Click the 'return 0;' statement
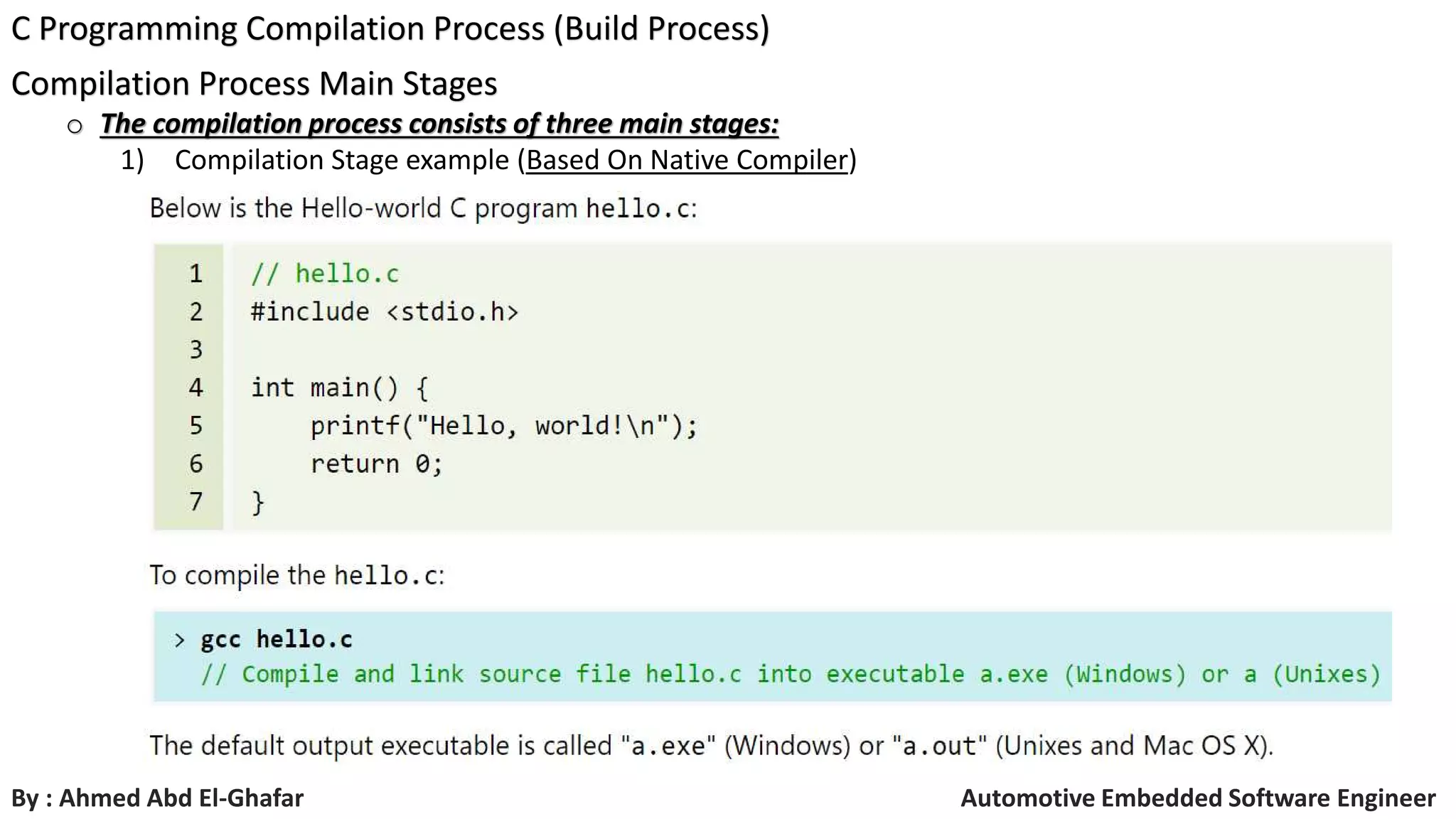This screenshot has width=1456, height=819. pyautogui.click(x=376, y=464)
